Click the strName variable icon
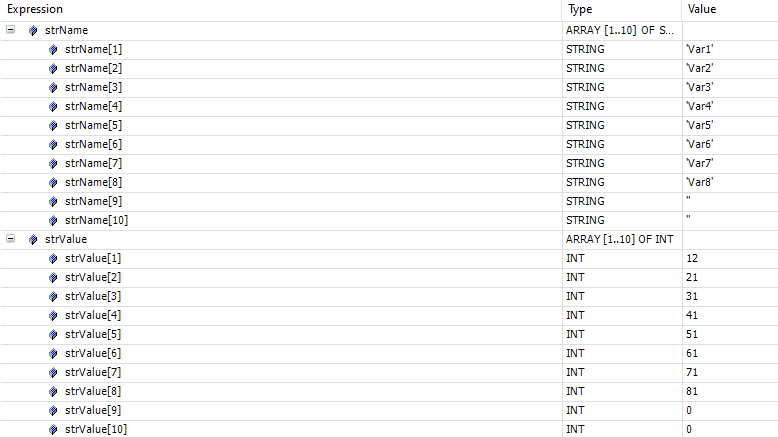The width and height of the screenshot is (778, 437). click(33, 31)
